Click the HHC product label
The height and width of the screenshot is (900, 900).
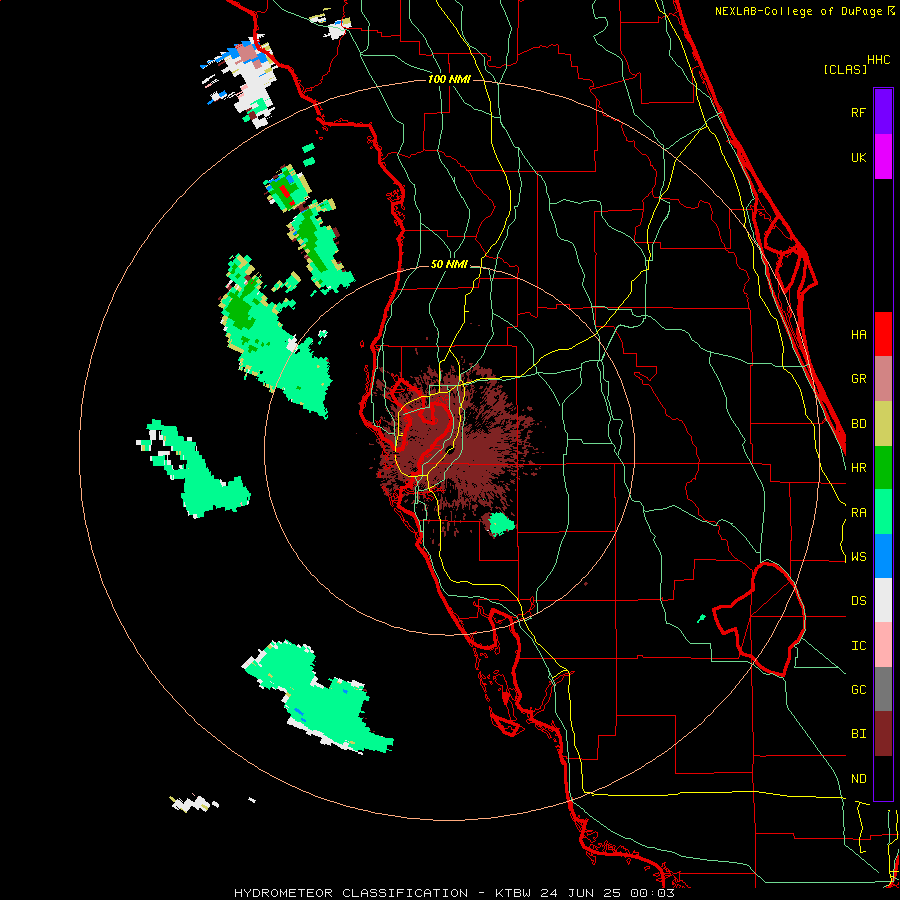879,60
